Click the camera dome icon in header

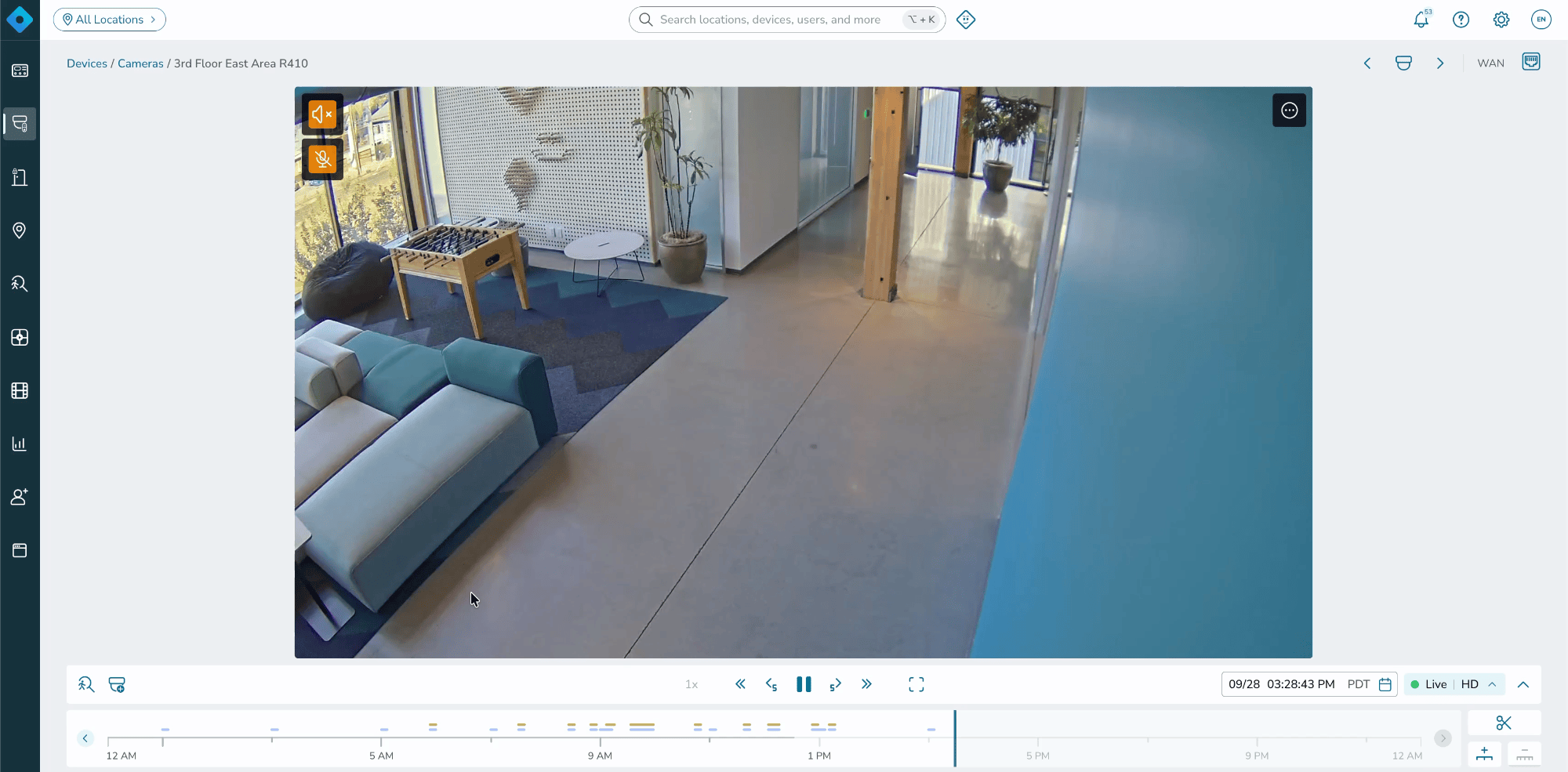(x=1403, y=63)
